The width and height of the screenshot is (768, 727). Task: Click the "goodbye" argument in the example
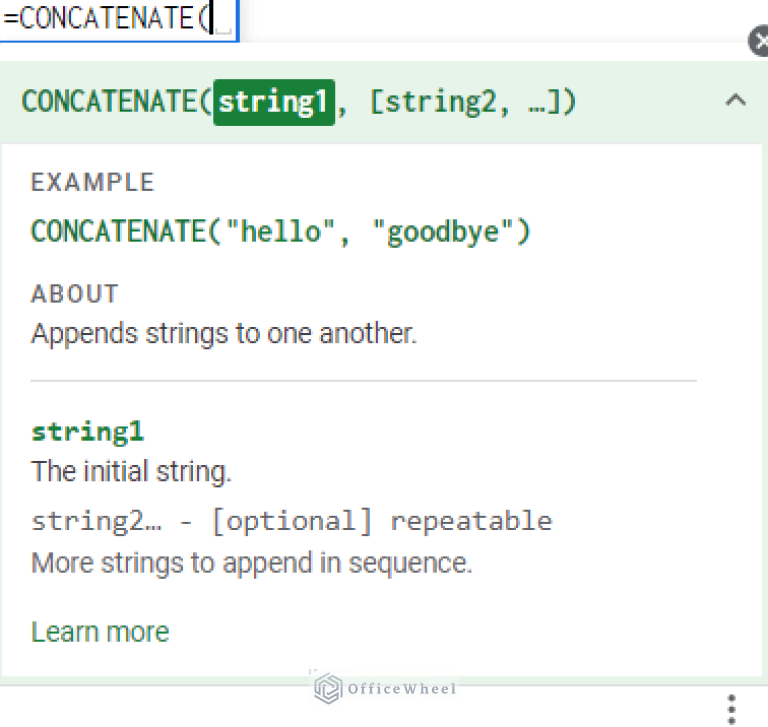443,232
